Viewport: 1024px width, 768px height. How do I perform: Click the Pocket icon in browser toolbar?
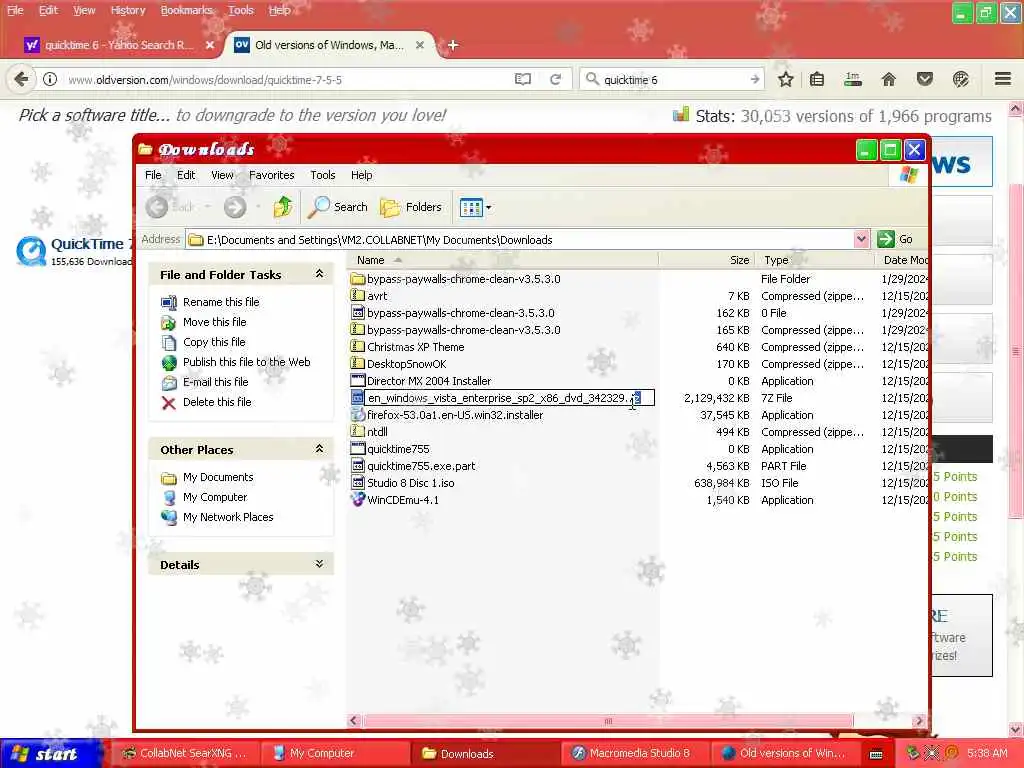[x=924, y=79]
